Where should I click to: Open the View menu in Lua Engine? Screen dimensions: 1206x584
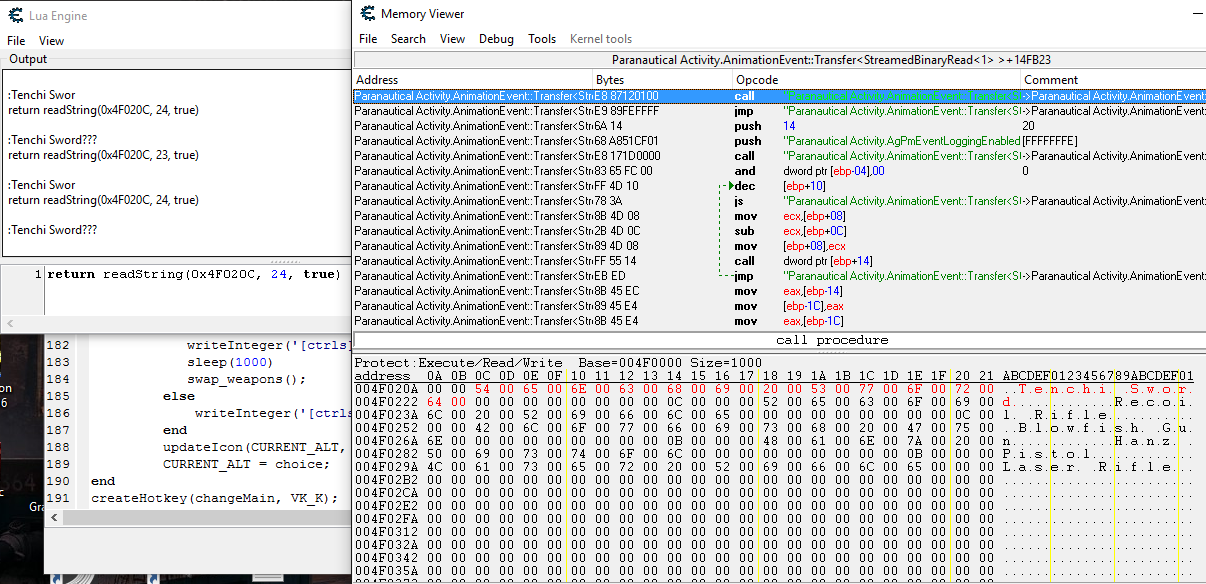pyautogui.click(x=51, y=41)
